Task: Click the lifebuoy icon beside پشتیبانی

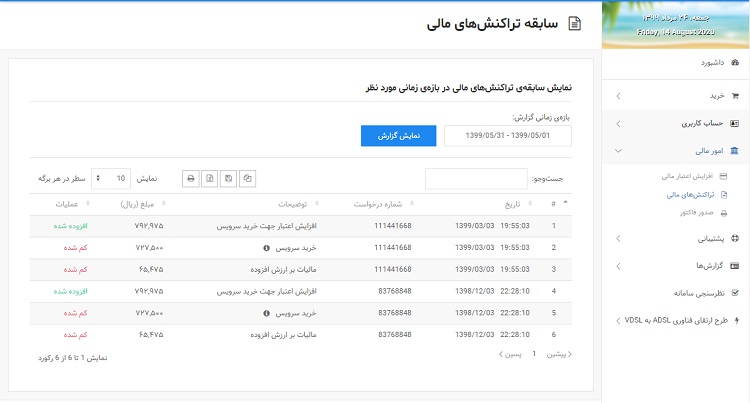Action: (735, 239)
